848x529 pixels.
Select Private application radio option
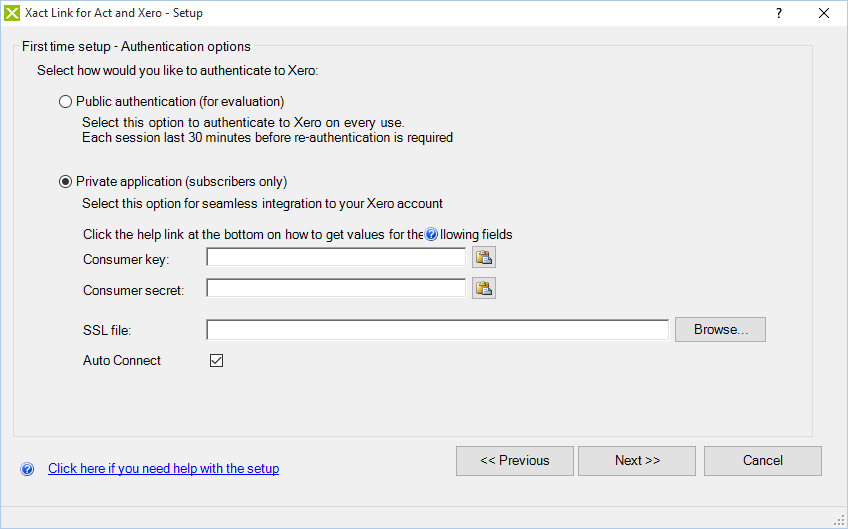[66, 181]
